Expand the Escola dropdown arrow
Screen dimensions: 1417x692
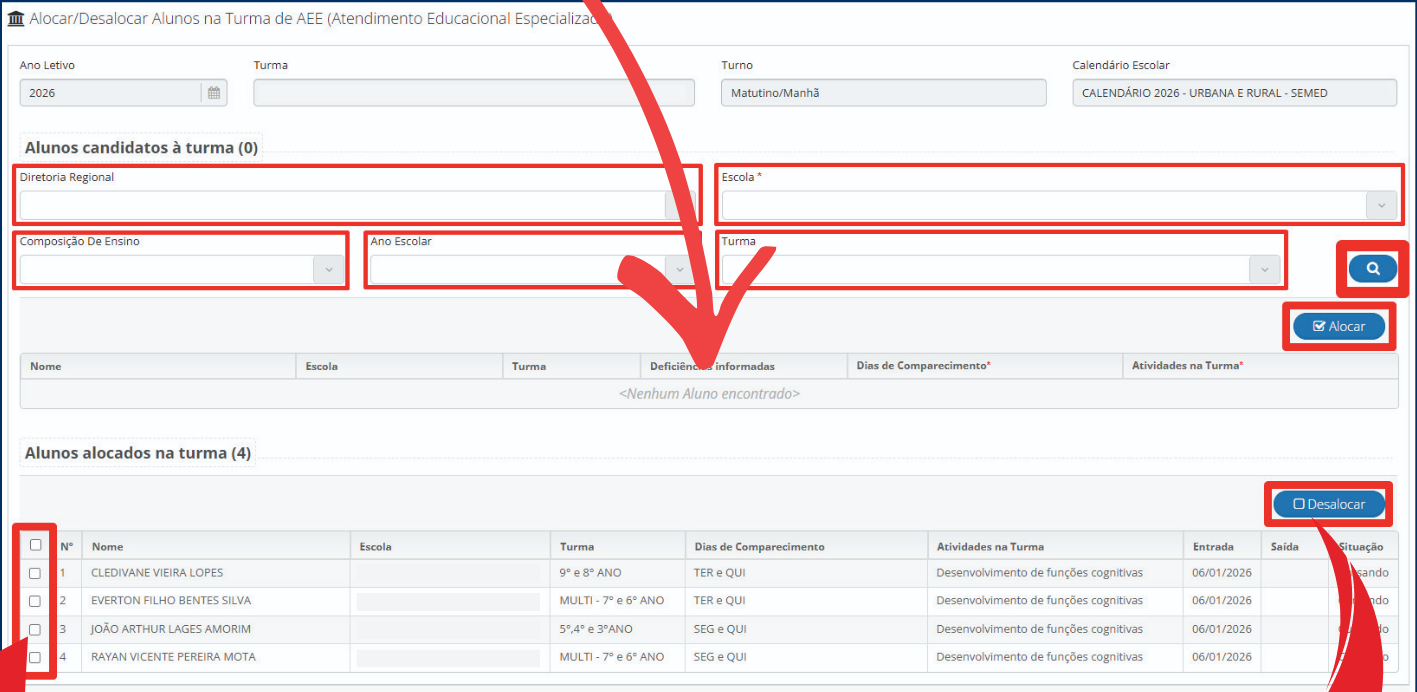pos(1381,206)
